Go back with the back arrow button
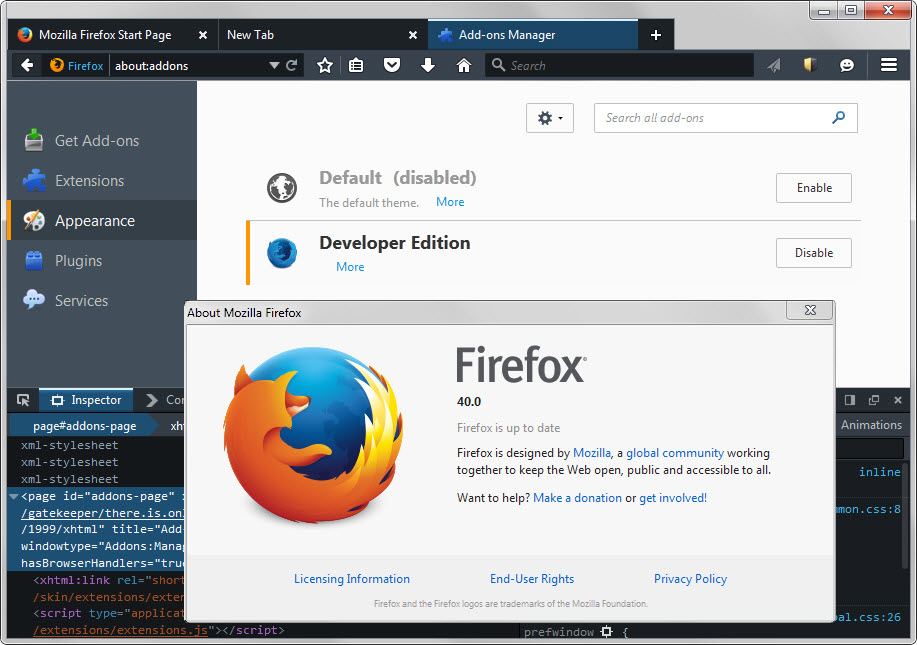The image size is (917, 645). click(x=27, y=65)
